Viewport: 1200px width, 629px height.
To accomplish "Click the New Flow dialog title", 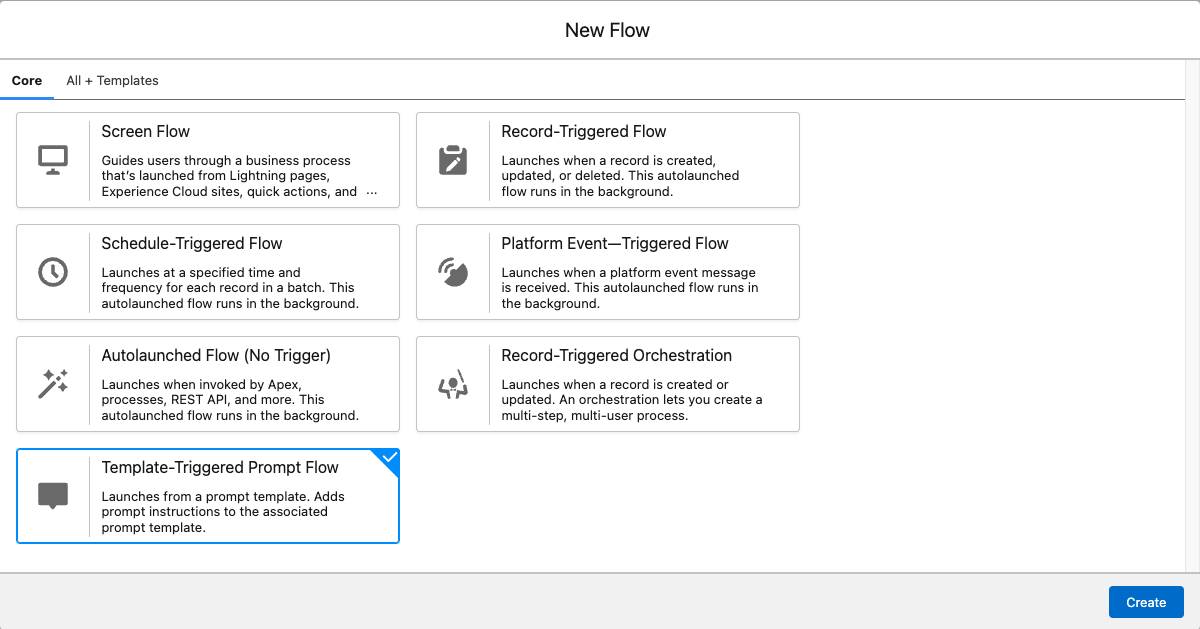I will (x=606, y=30).
